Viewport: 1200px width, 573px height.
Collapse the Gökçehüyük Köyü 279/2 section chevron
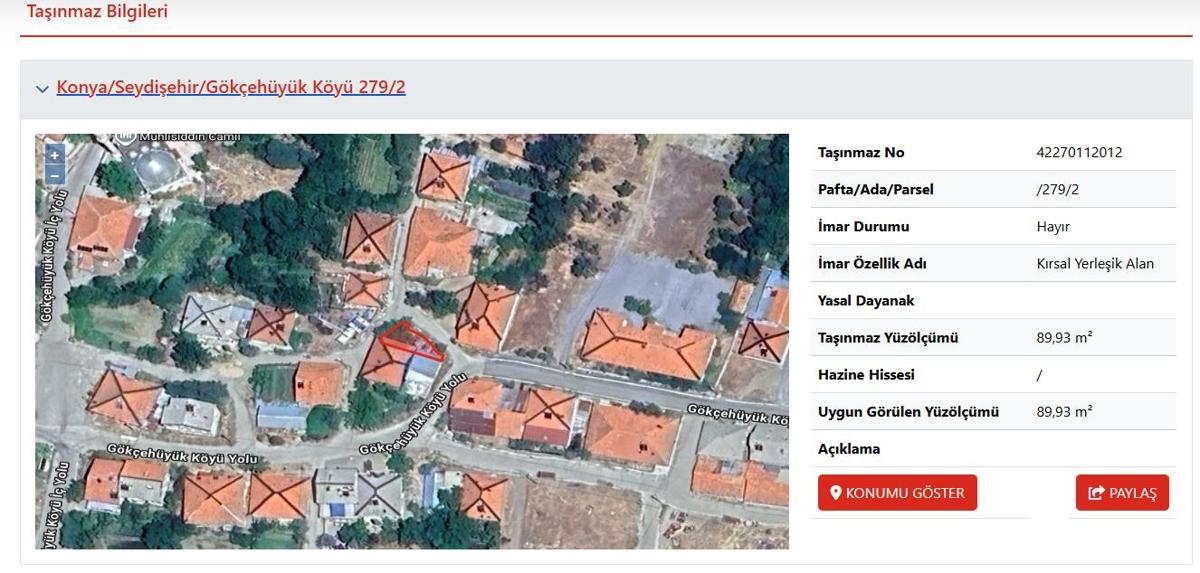[x=42, y=89]
